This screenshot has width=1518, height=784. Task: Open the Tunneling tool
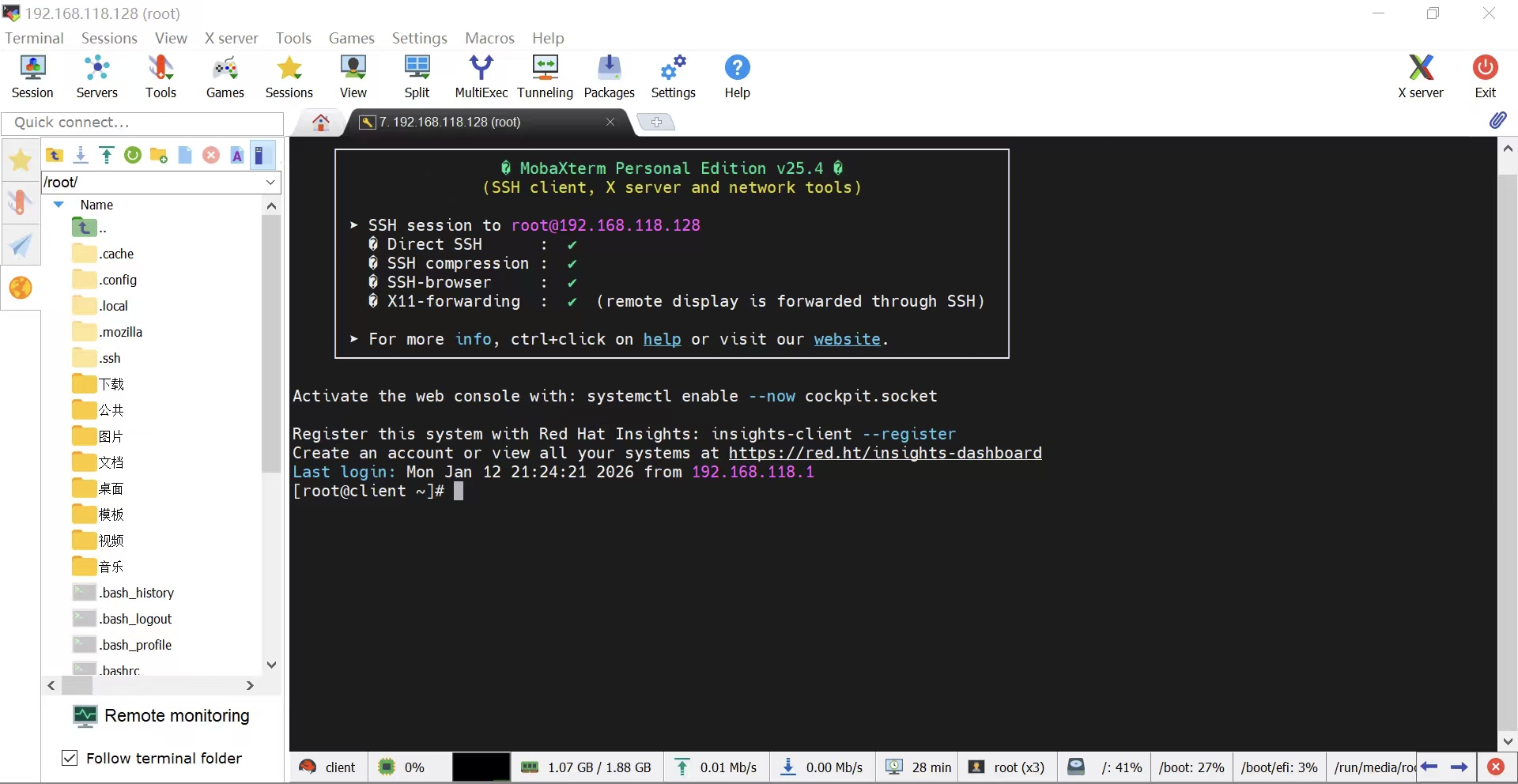coord(545,75)
